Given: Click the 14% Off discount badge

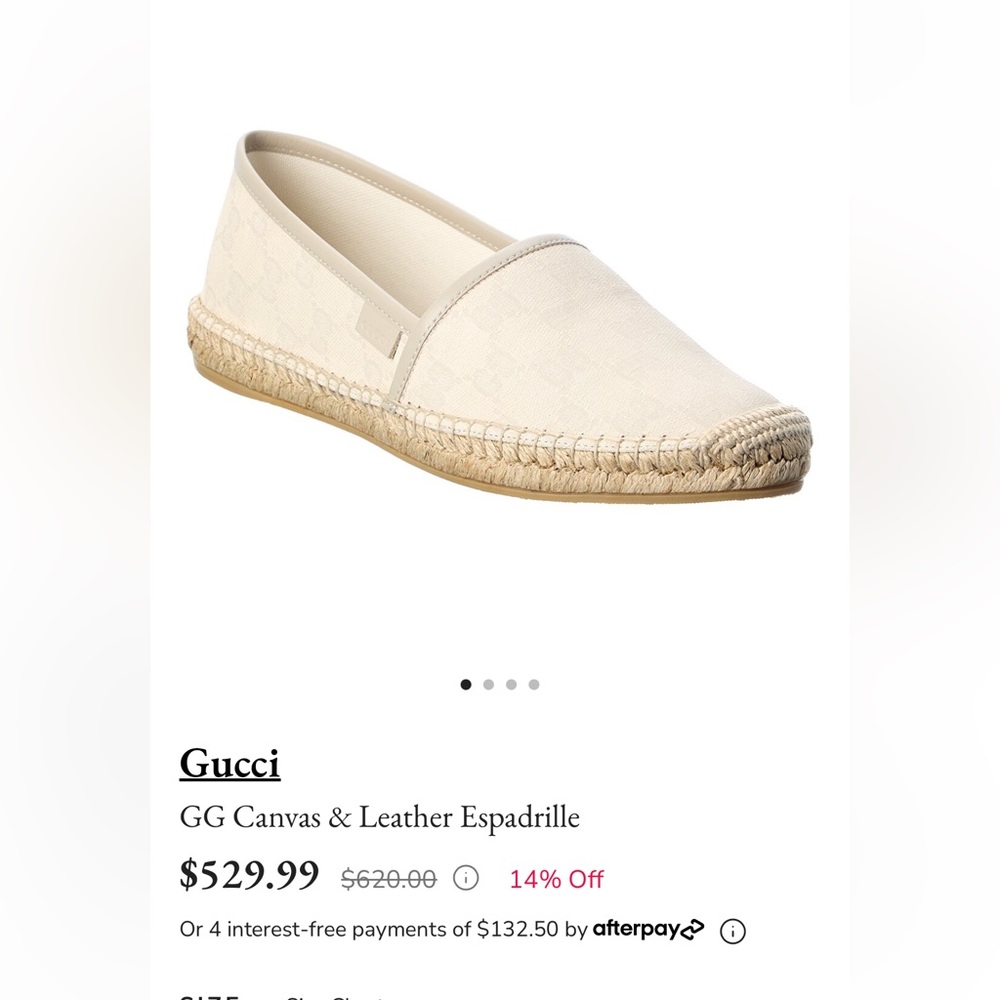Looking at the screenshot, I should point(555,879).
